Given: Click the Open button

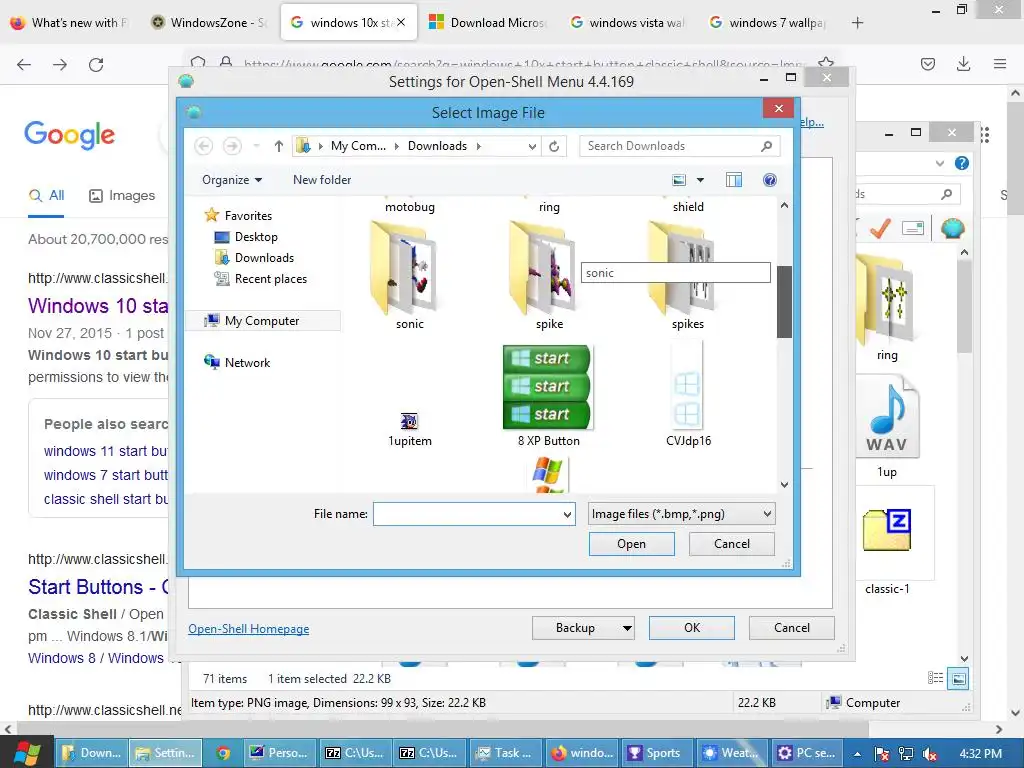Looking at the screenshot, I should 632,544.
